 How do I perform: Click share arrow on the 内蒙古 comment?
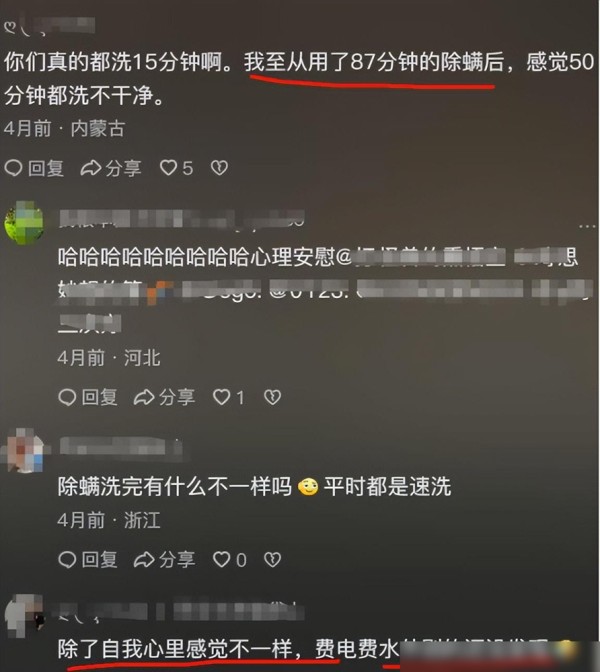click(90, 168)
